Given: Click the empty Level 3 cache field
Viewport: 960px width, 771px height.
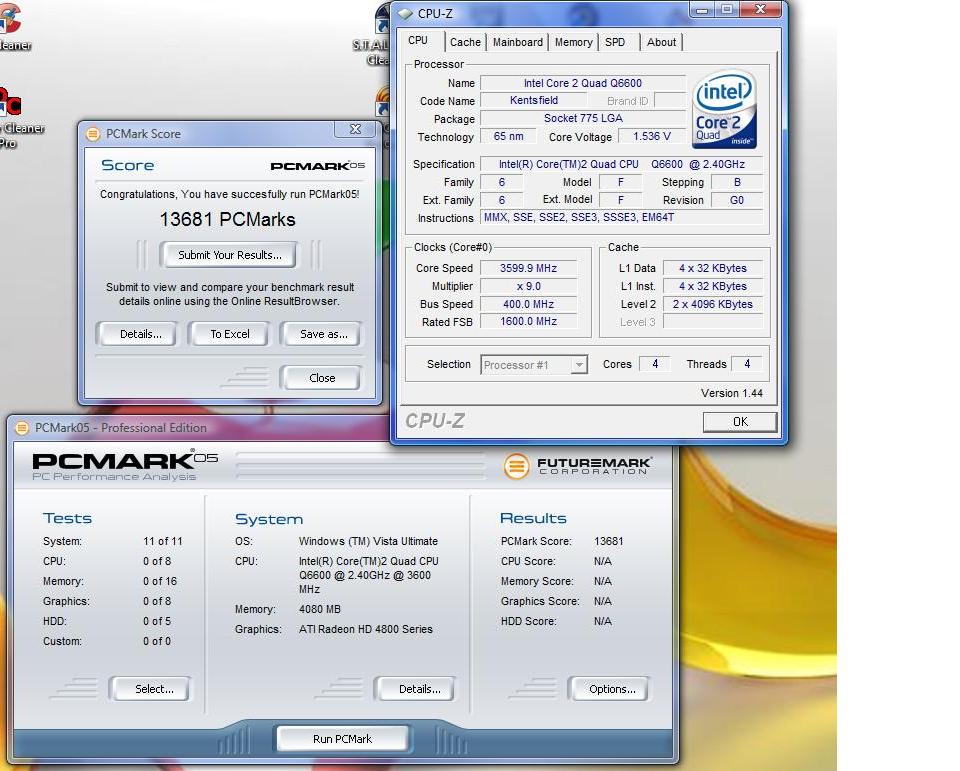Looking at the screenshot, I should point(713,322).
